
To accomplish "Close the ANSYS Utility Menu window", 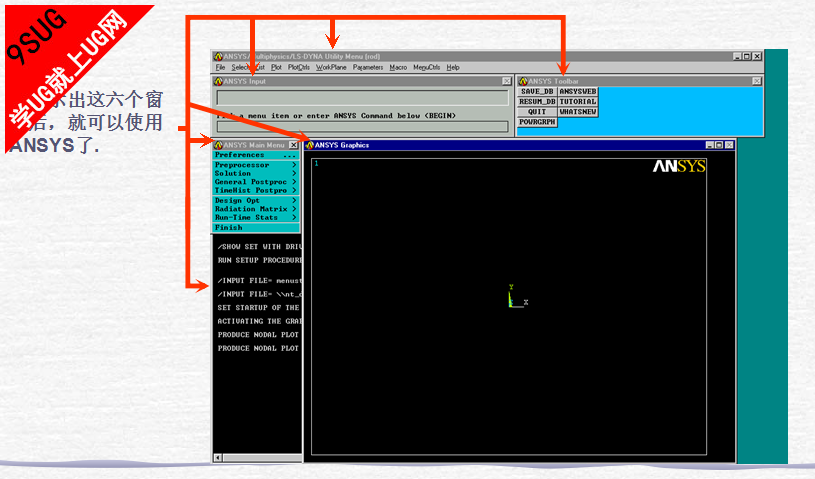I will [757, 56].
